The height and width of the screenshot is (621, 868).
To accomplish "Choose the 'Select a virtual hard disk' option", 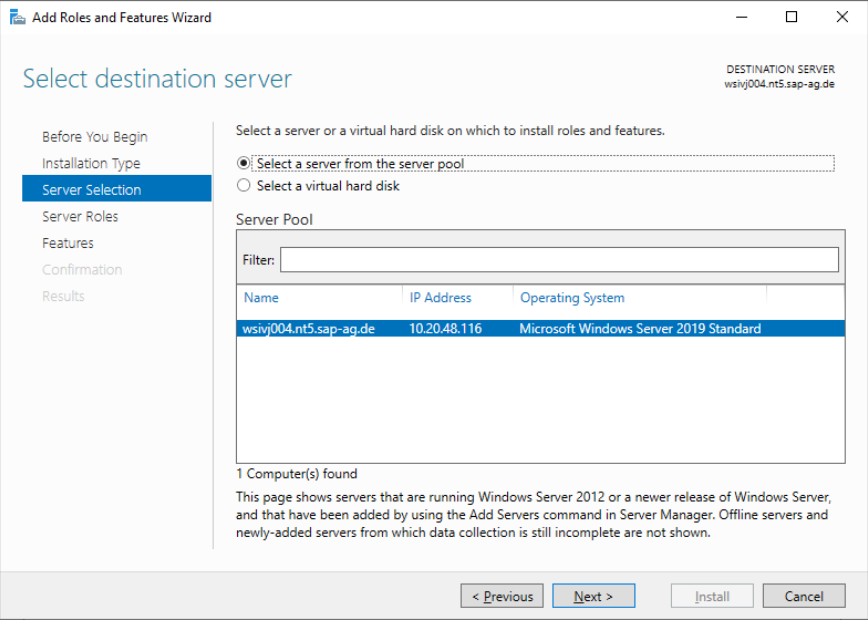I will [243, 185].
